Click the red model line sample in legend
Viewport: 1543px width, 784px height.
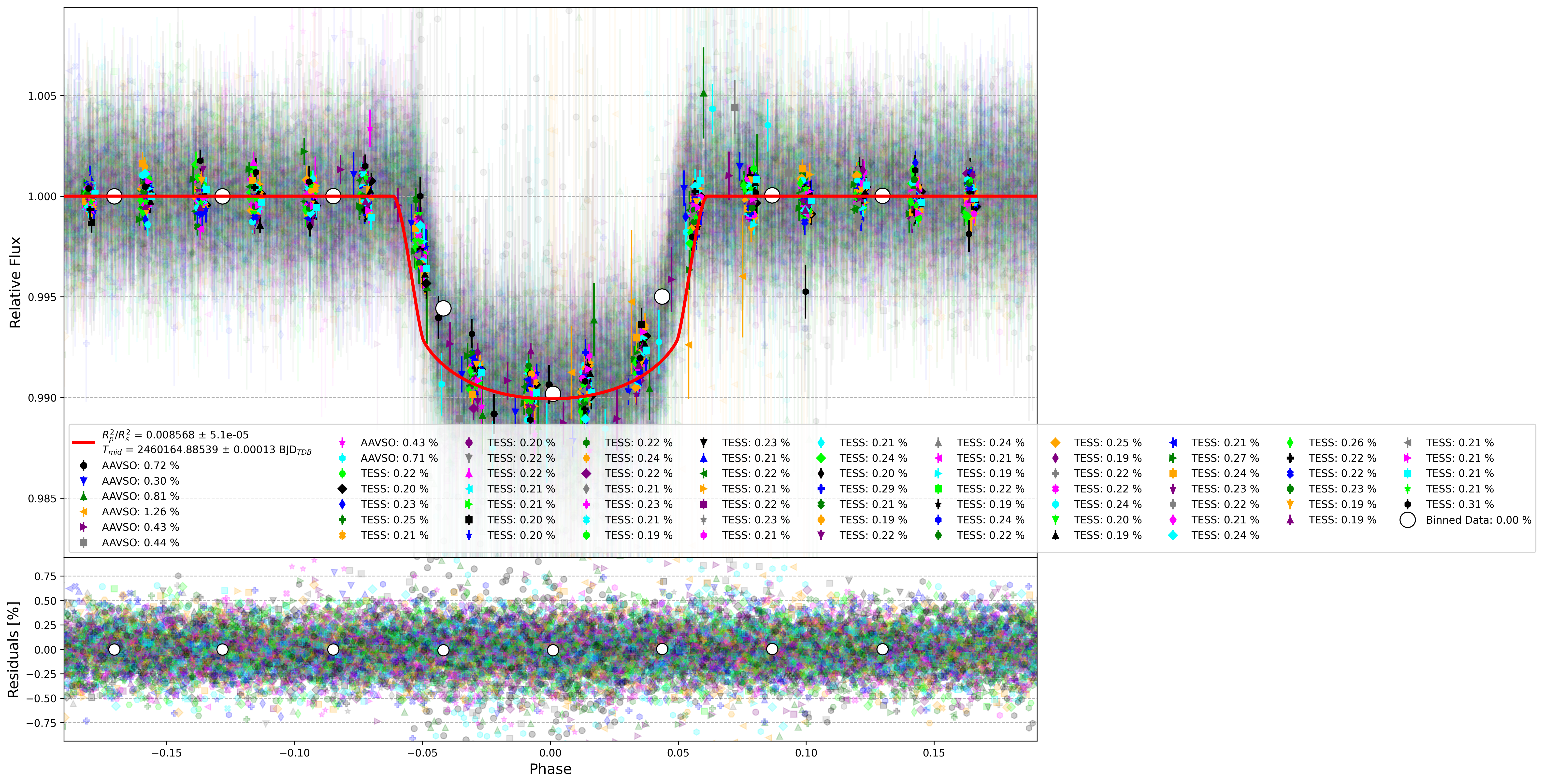(84, 443)
